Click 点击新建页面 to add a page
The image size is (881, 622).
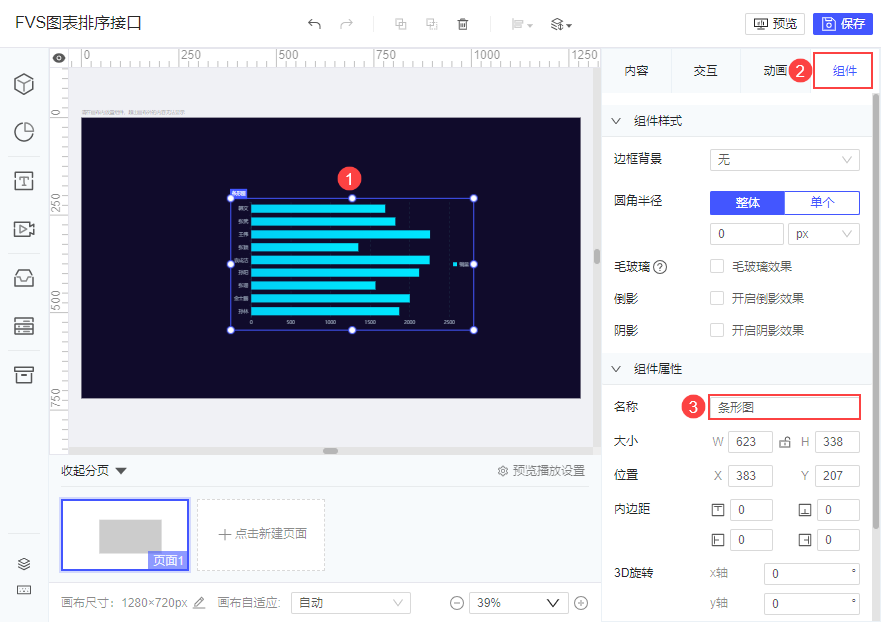pos(261,535)
